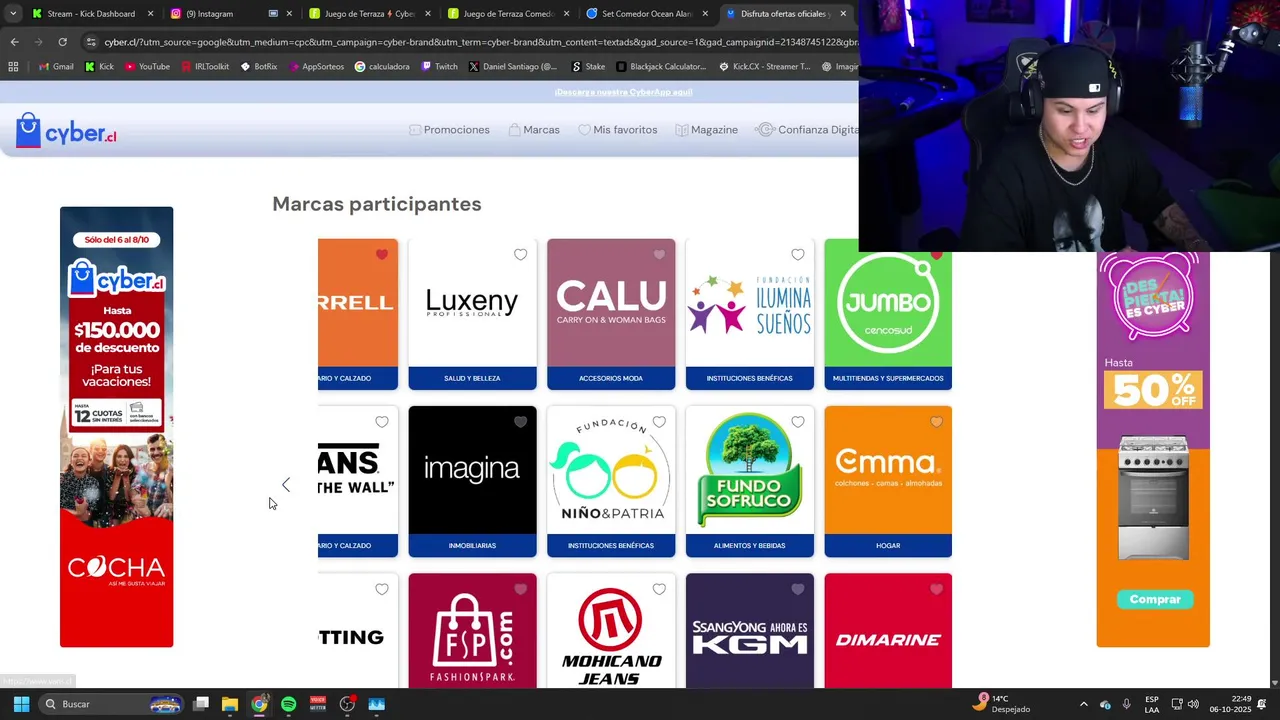Open the AppSorteos bookmark

pos(316,67)
